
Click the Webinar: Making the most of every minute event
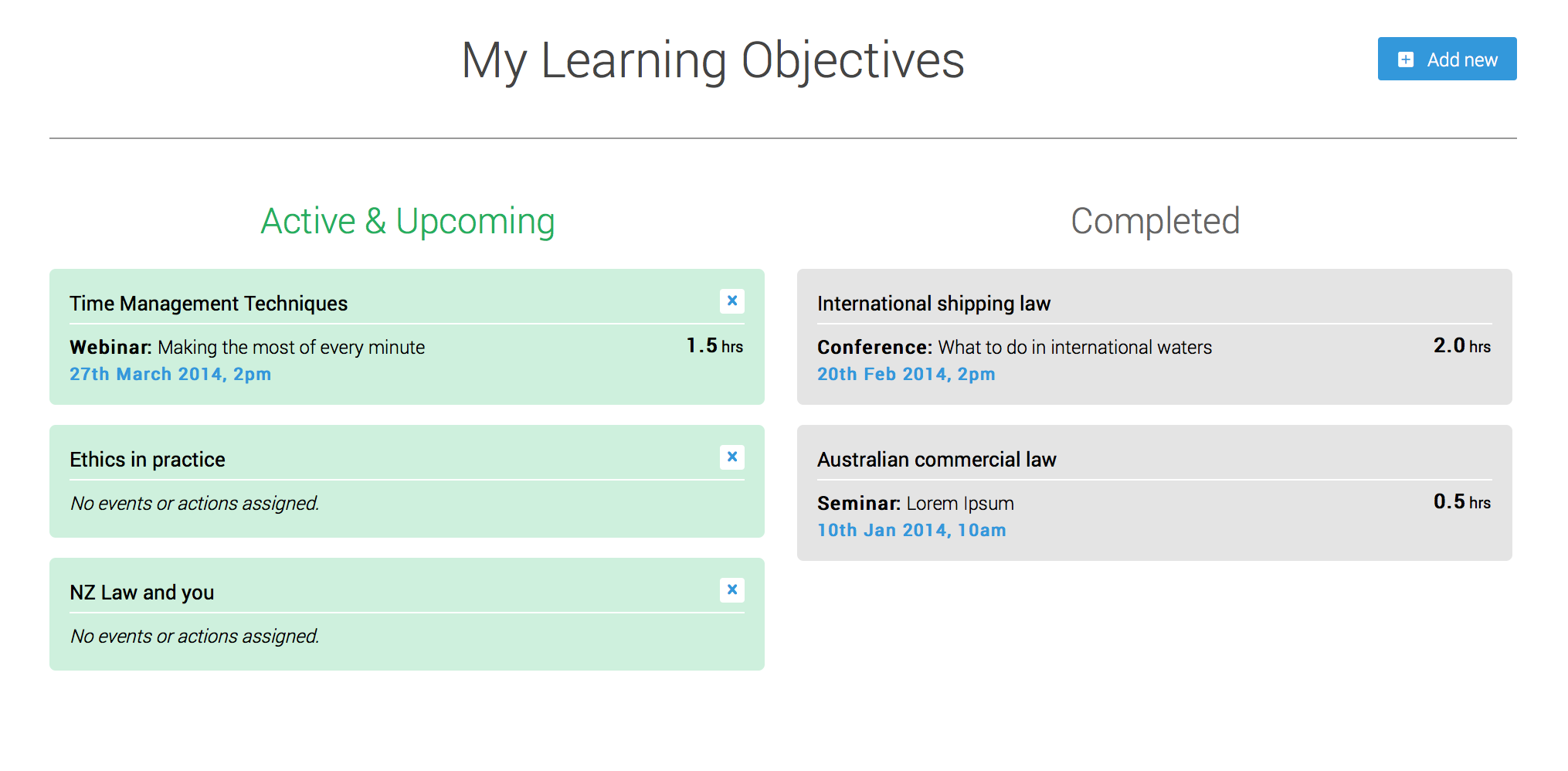click(247, 348)
